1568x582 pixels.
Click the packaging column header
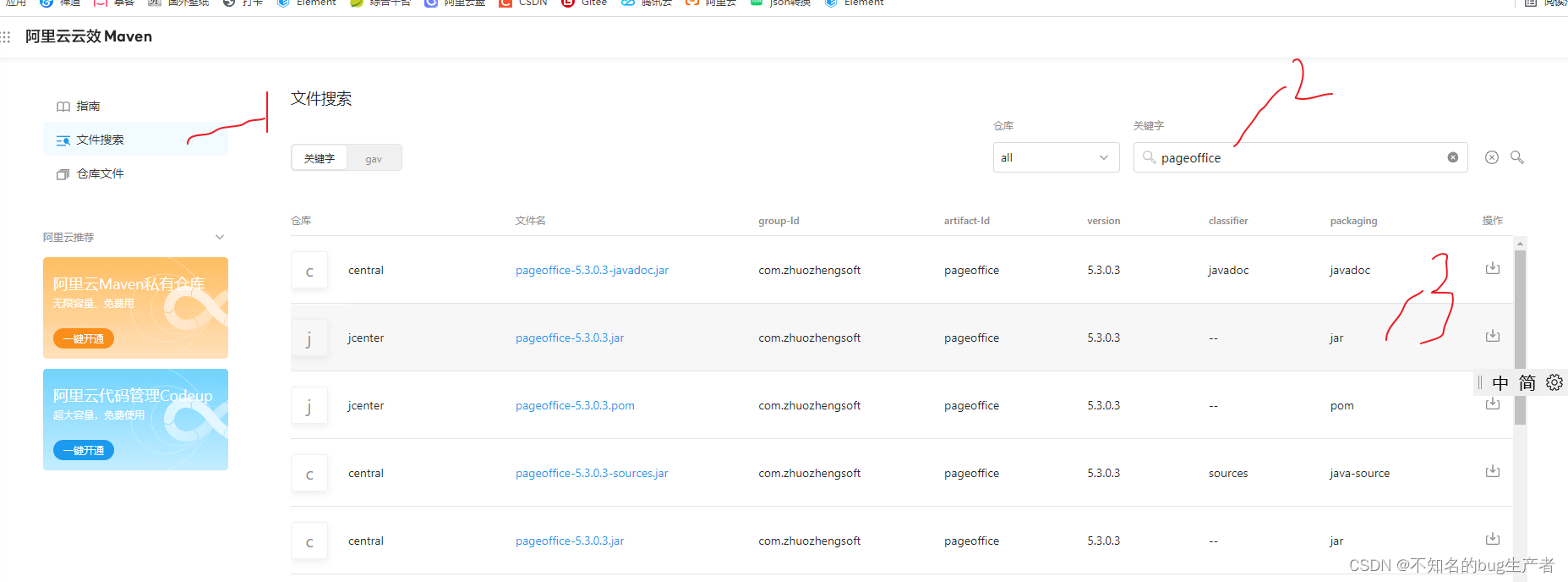point(1353,221)
